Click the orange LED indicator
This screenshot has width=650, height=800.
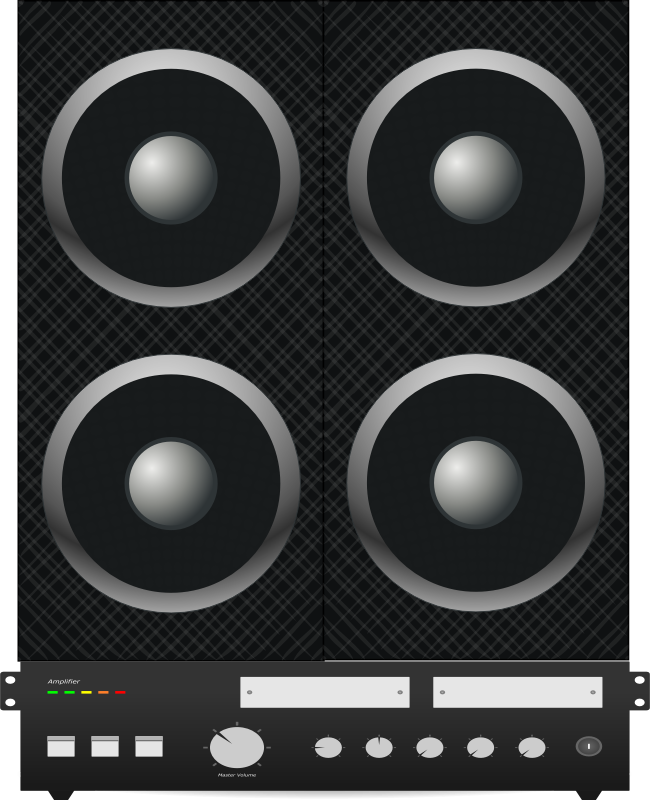pos(103,692)
